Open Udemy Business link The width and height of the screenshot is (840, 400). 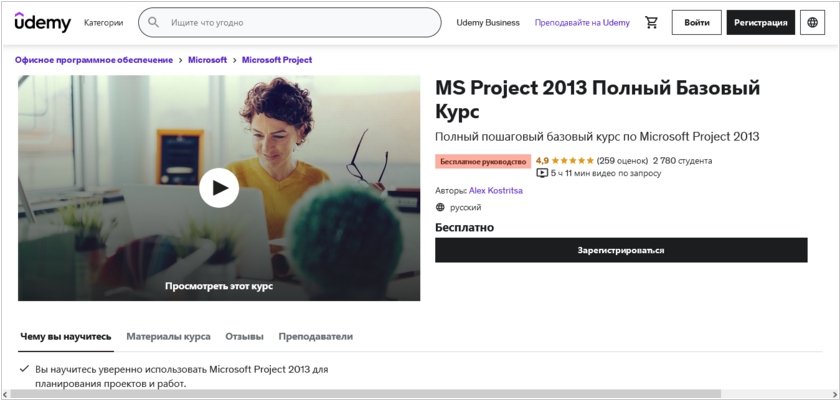[x=488, y=22]
